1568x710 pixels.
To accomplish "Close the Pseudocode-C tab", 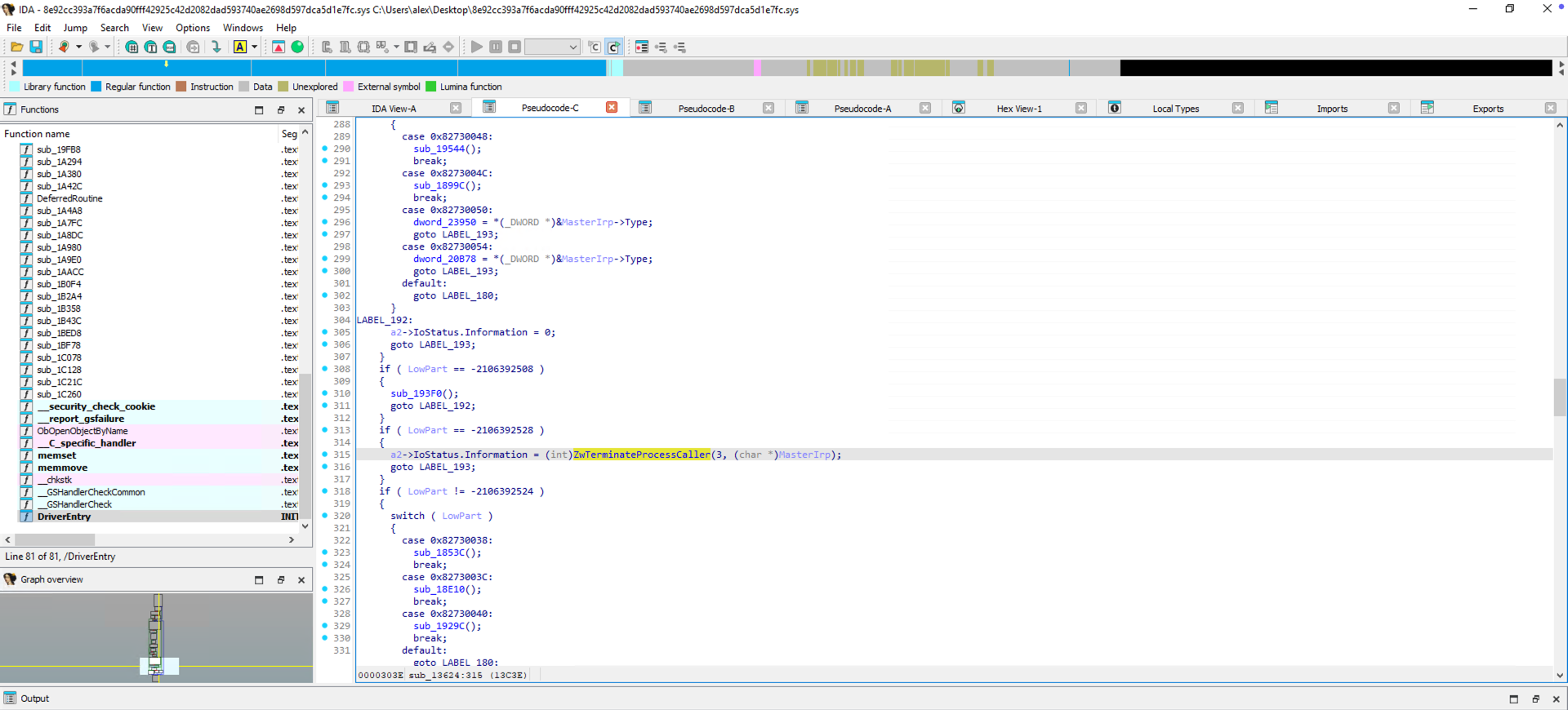I will pyautogui.click(x=612, y=108).
